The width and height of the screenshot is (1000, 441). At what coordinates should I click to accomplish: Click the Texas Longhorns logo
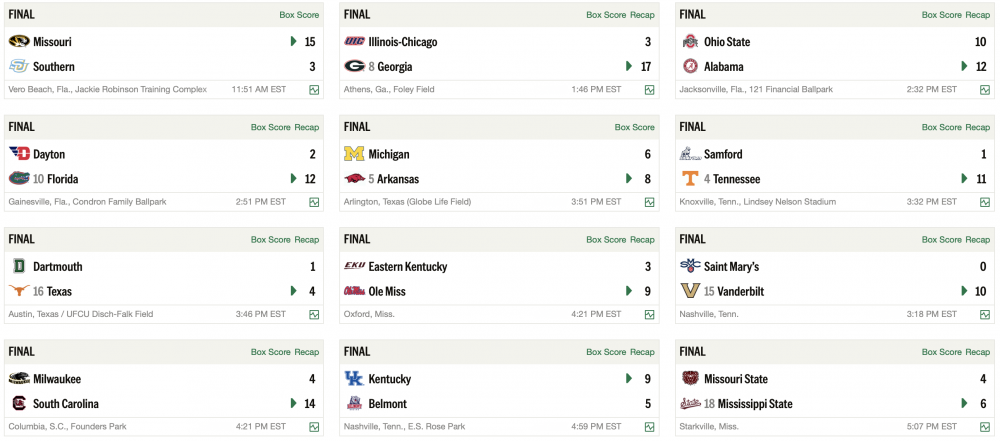[x=18, y=292]
